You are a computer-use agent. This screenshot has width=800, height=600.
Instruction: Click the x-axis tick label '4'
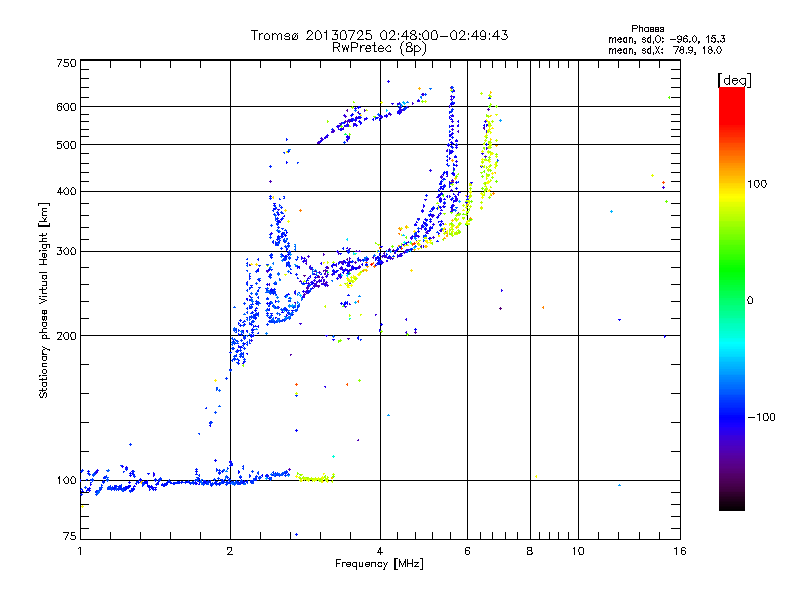pos(380,551)
